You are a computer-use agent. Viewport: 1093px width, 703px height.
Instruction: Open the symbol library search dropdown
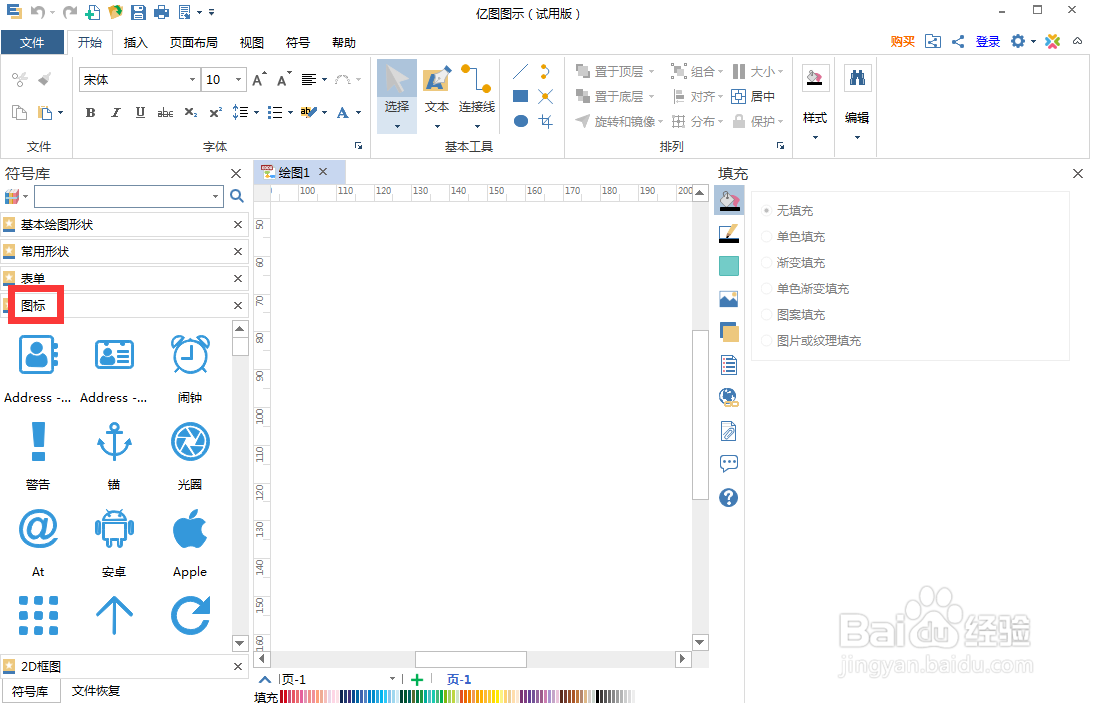tap(215, 196)
